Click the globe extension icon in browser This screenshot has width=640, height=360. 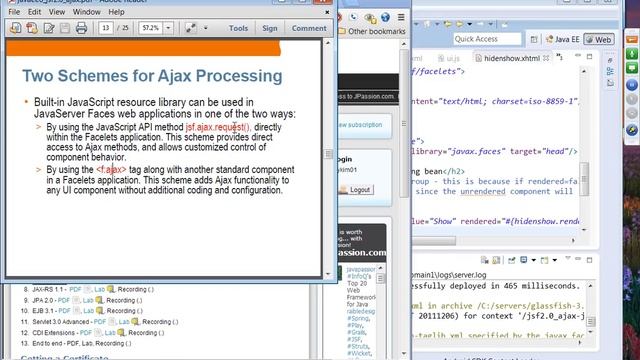pyautogui.click(x=385, y=17)
